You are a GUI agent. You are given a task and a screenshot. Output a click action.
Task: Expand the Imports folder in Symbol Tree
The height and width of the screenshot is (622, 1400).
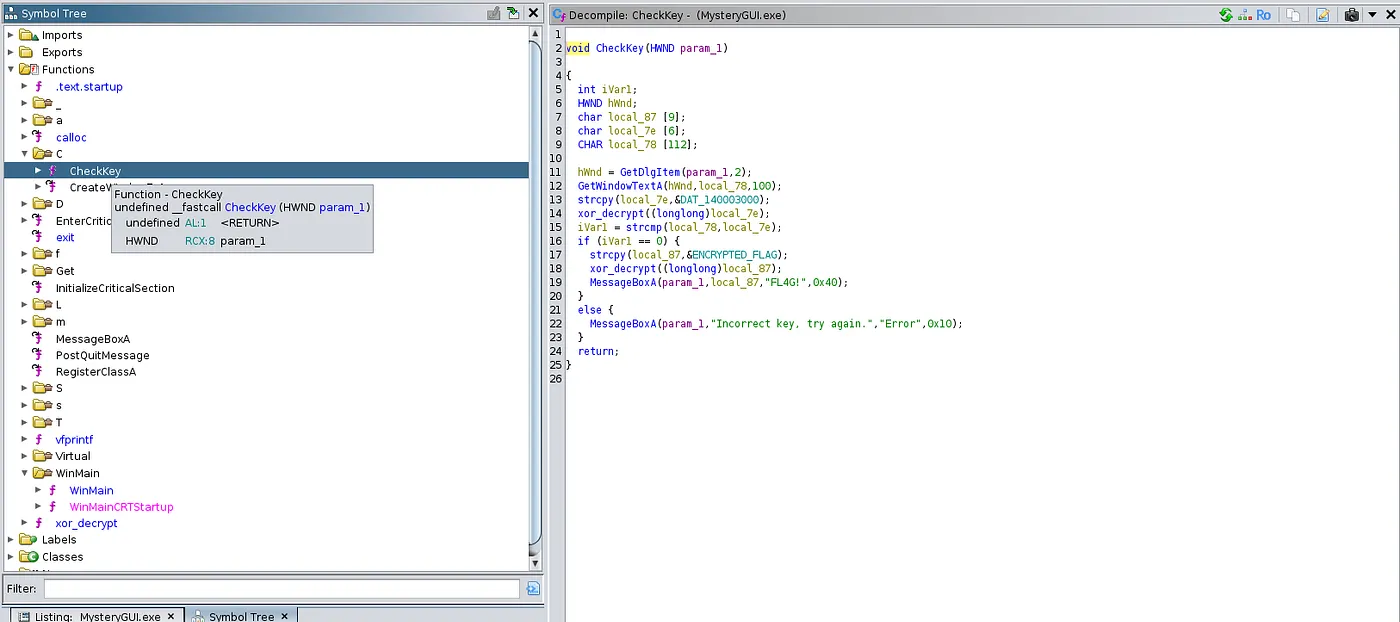point(11,35)
